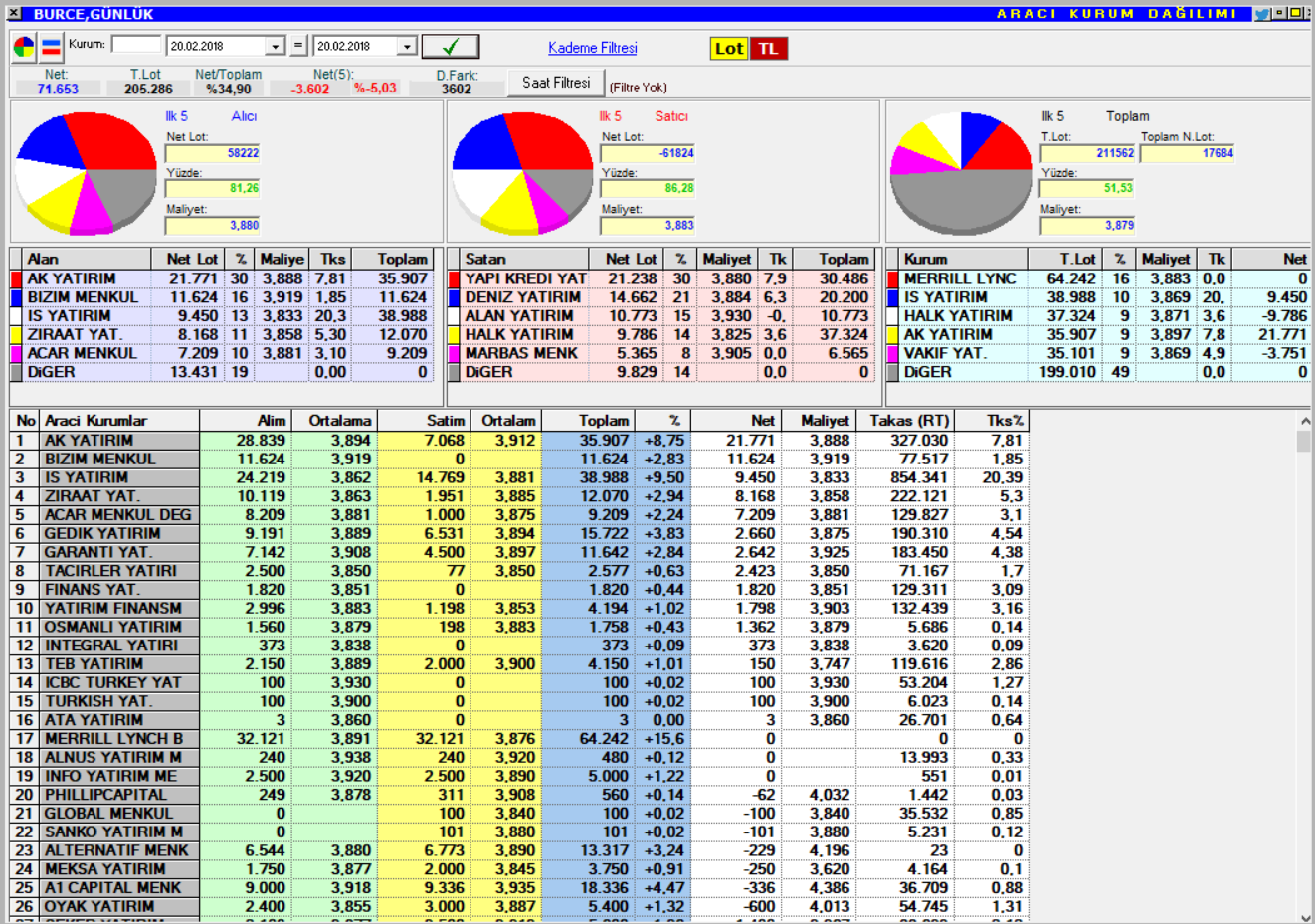The height and width of the screenshot is (924, 1315).
Task: Click the Satıcı pie chart
Action: [522, 173]
